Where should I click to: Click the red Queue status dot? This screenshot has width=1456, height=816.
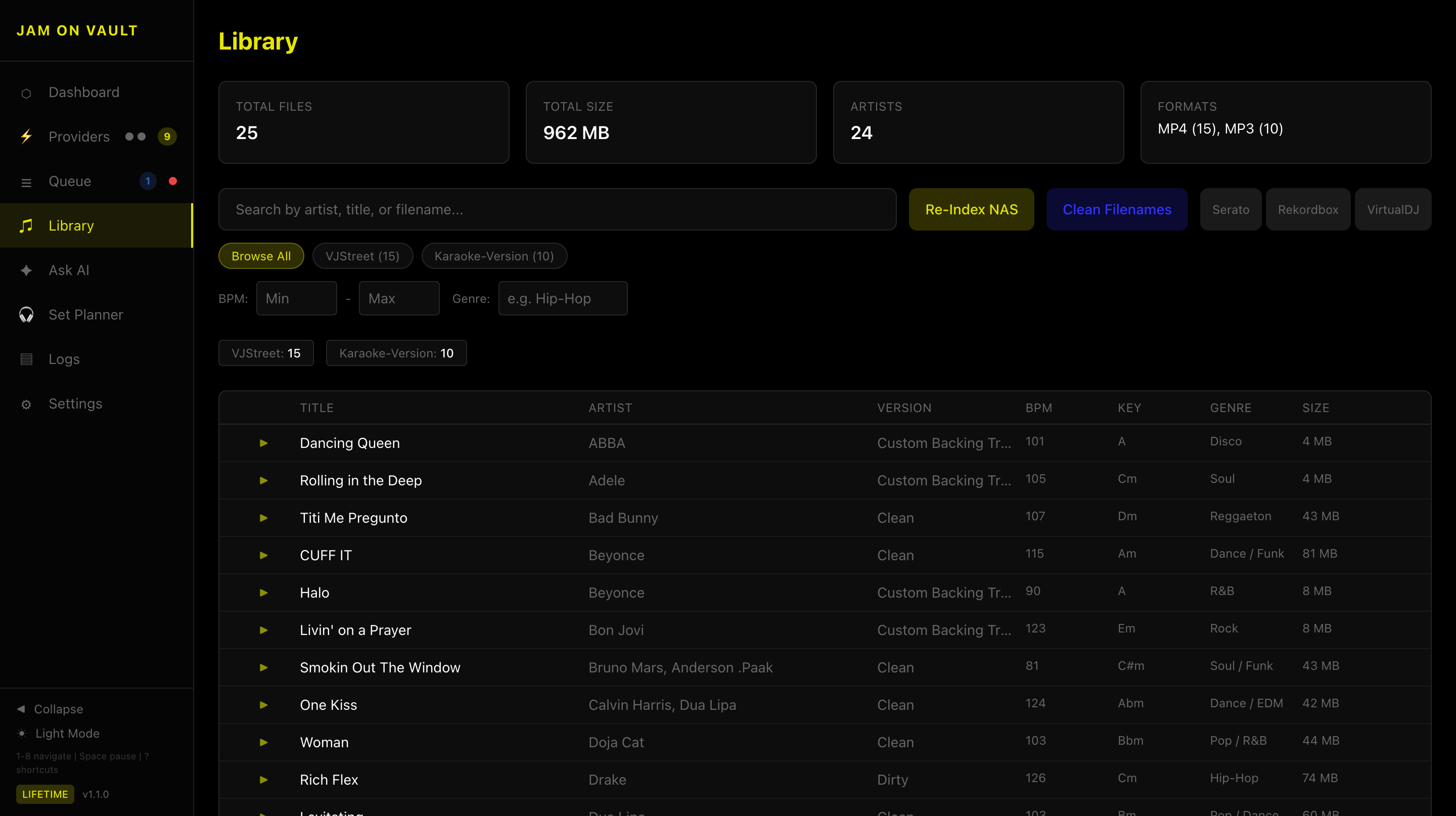(x=173, y=182)
